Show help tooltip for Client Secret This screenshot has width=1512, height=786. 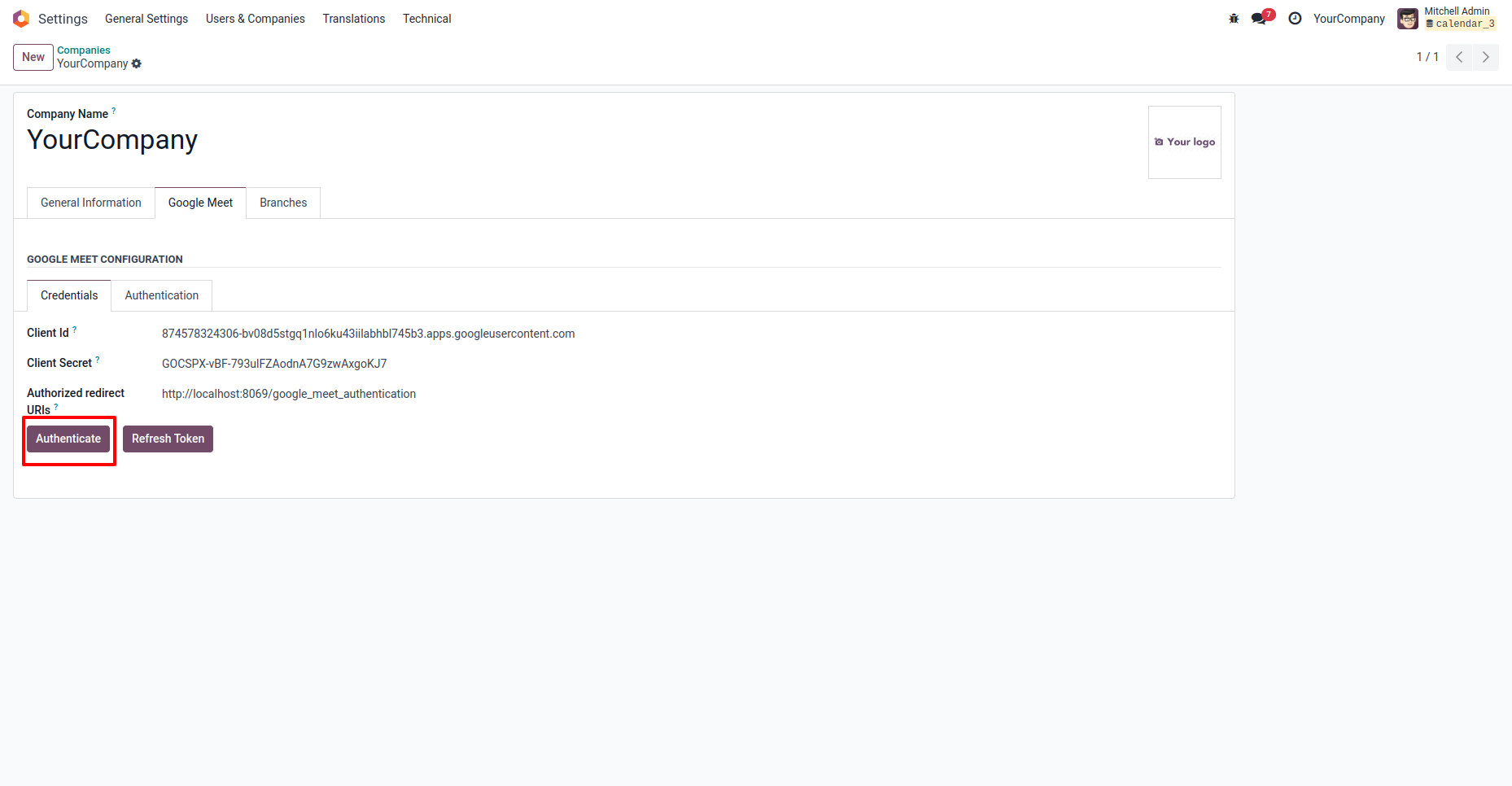(98, 359)
